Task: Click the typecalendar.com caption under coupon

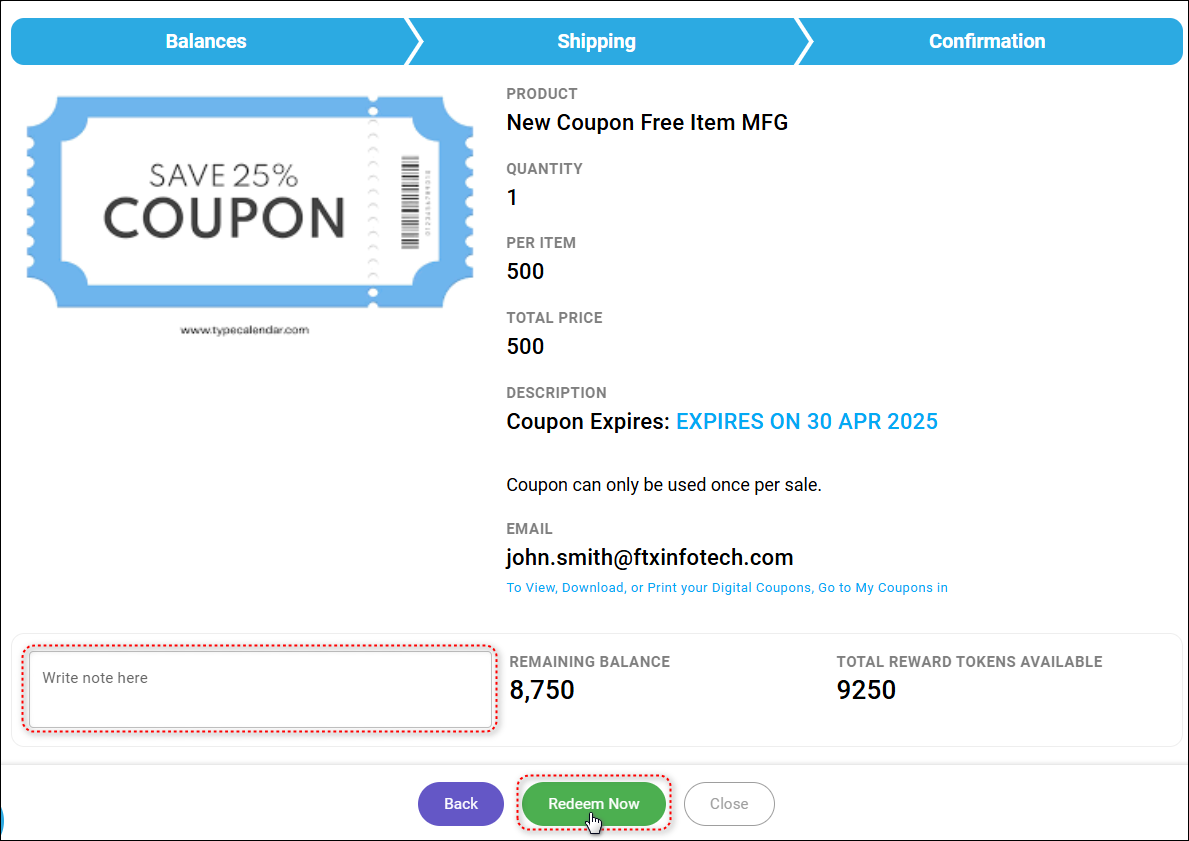Action: pyautogui.click(x=245, y=329)
